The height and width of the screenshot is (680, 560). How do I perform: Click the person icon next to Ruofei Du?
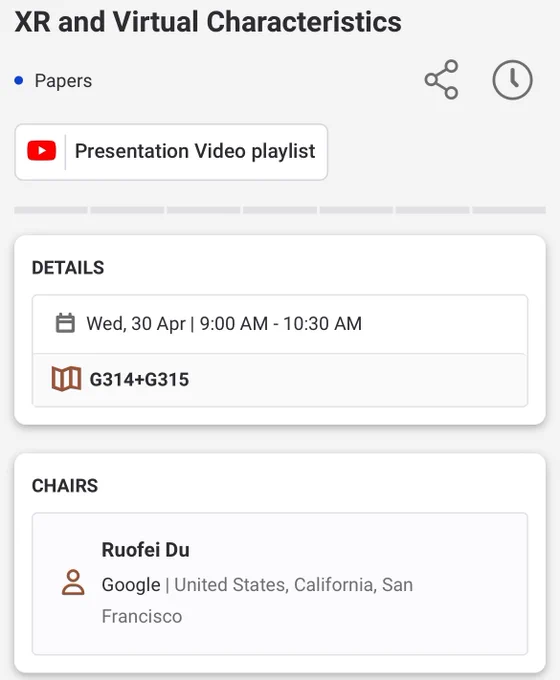(x=73, y=582)
